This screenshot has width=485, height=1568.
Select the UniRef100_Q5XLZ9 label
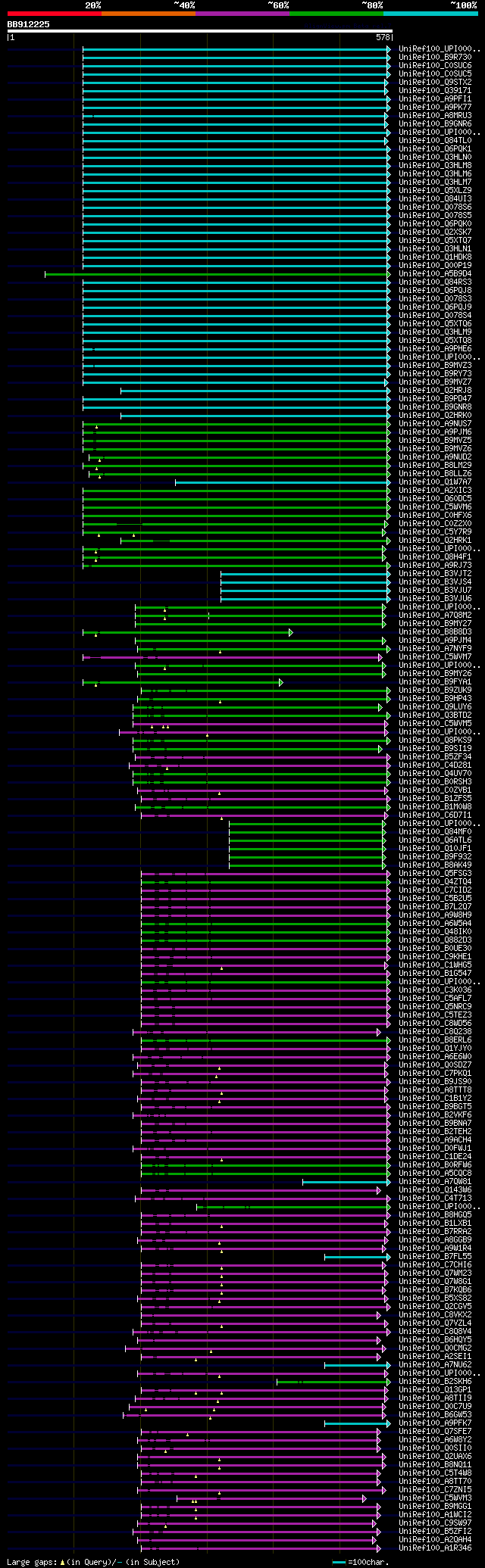point(435,190)
